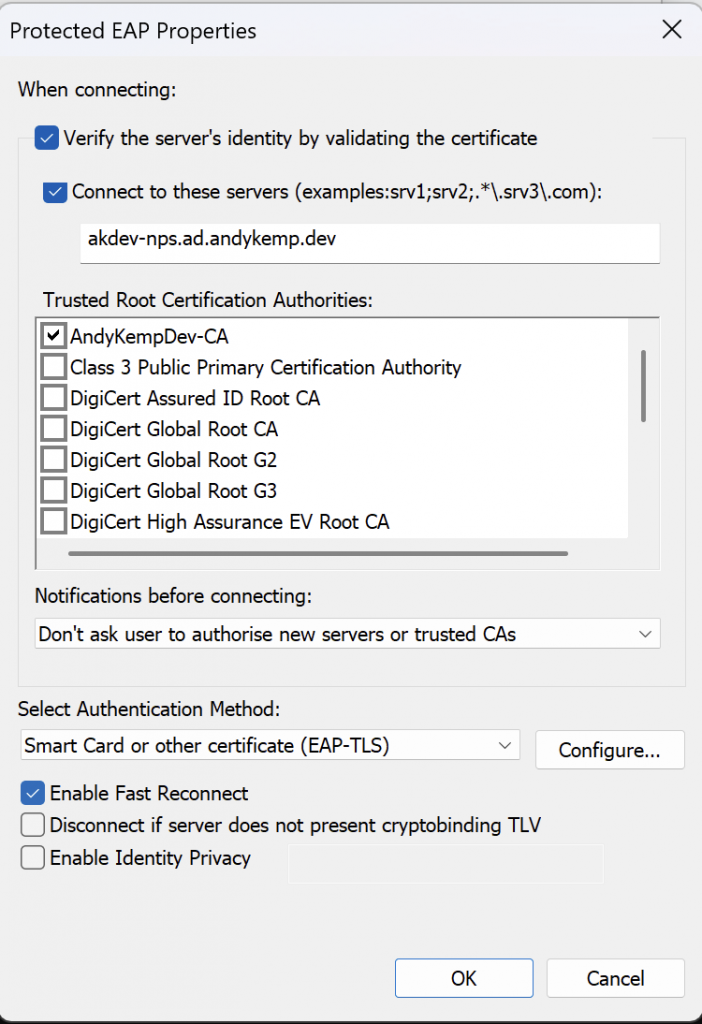Click the server names input field
The image size is (702, 1024).
[370, 243]
